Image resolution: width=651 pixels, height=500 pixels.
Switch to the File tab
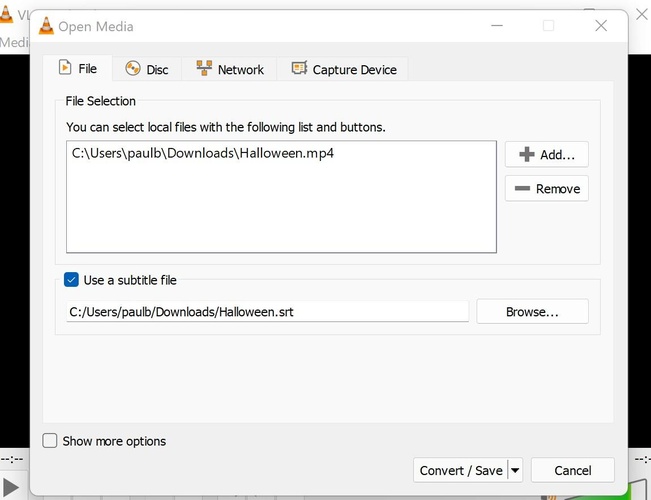point(78,68)
